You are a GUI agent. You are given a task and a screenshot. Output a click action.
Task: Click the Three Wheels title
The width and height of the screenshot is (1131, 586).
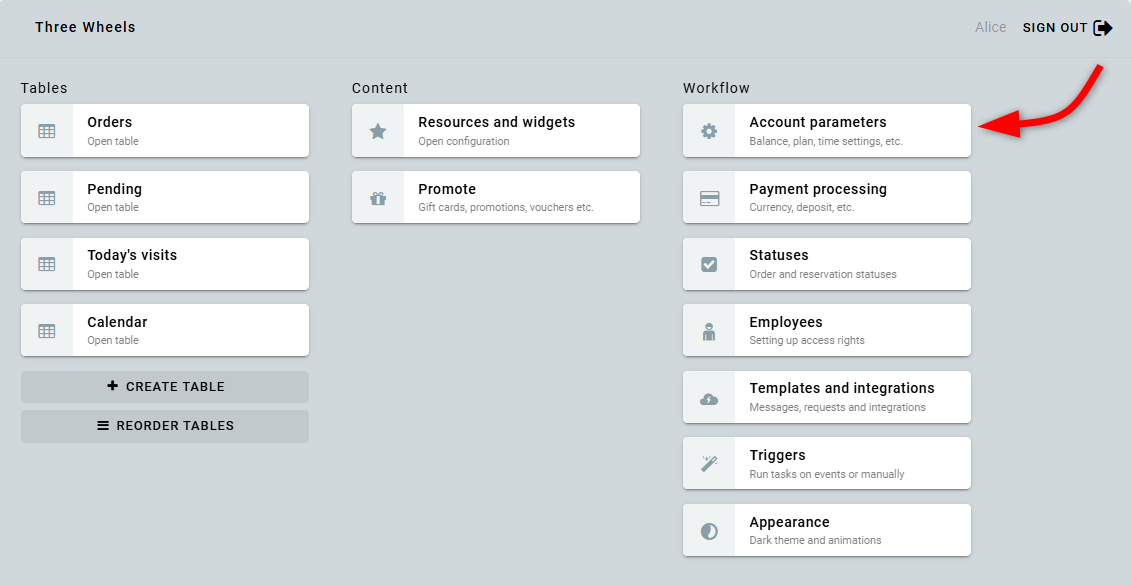[85, 28]
